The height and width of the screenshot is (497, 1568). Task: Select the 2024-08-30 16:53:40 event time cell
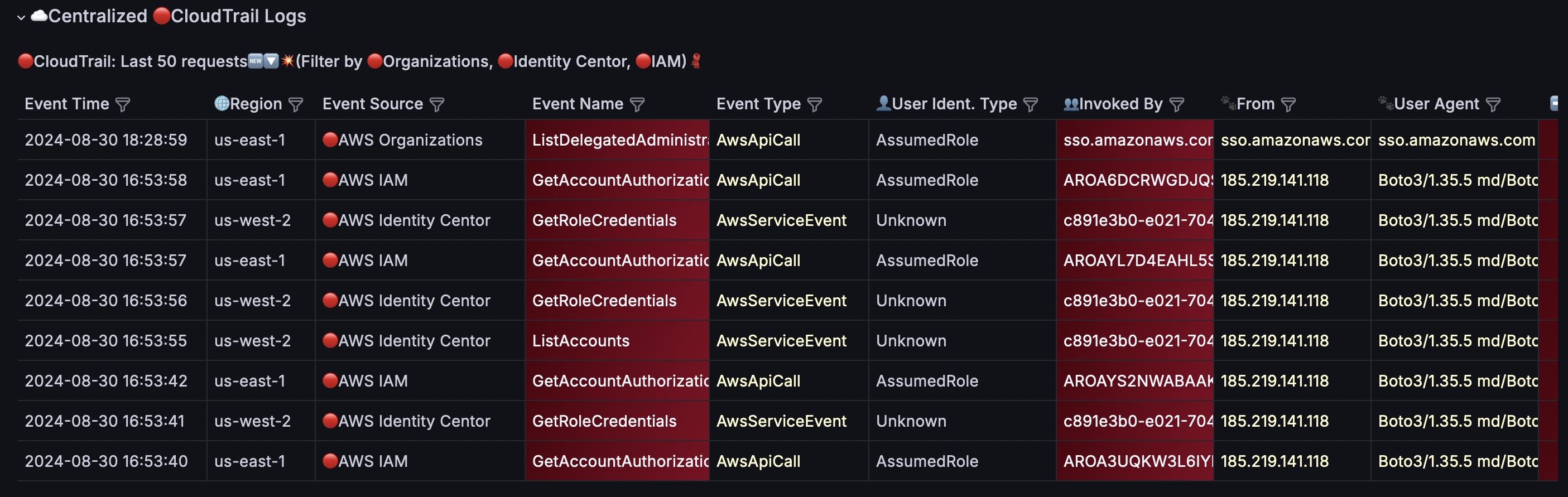112,461
